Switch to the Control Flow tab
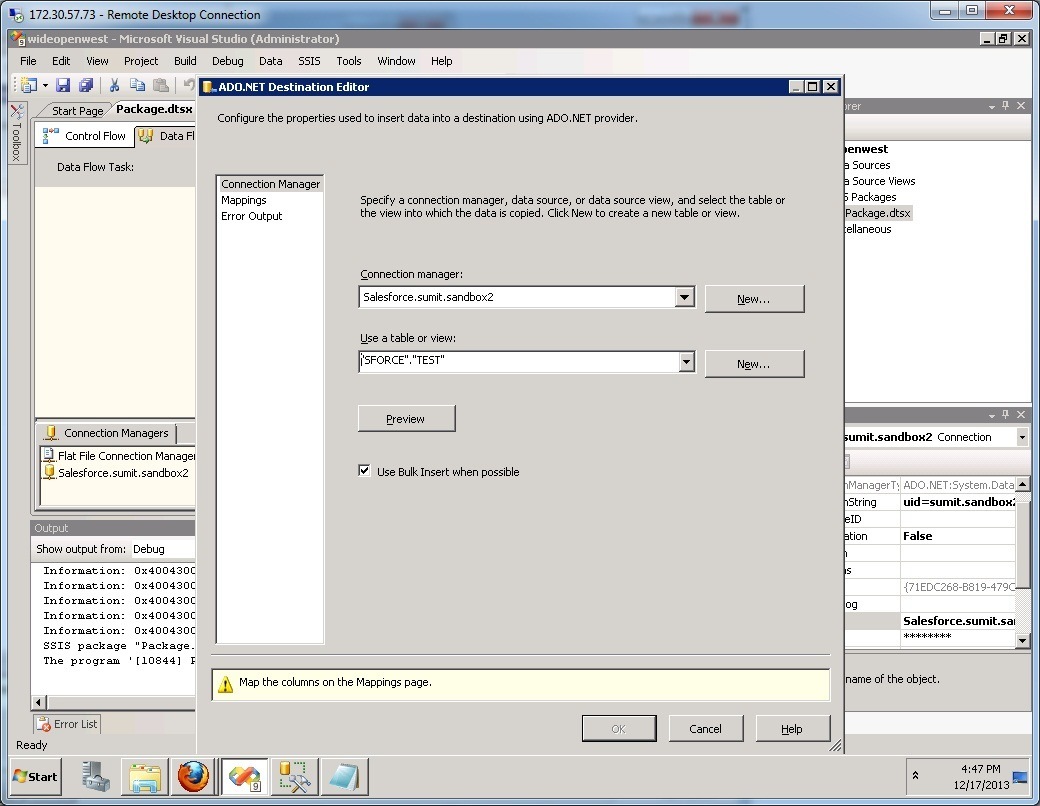This screenshot has height=806, width=1040. [x=92, y=136]
